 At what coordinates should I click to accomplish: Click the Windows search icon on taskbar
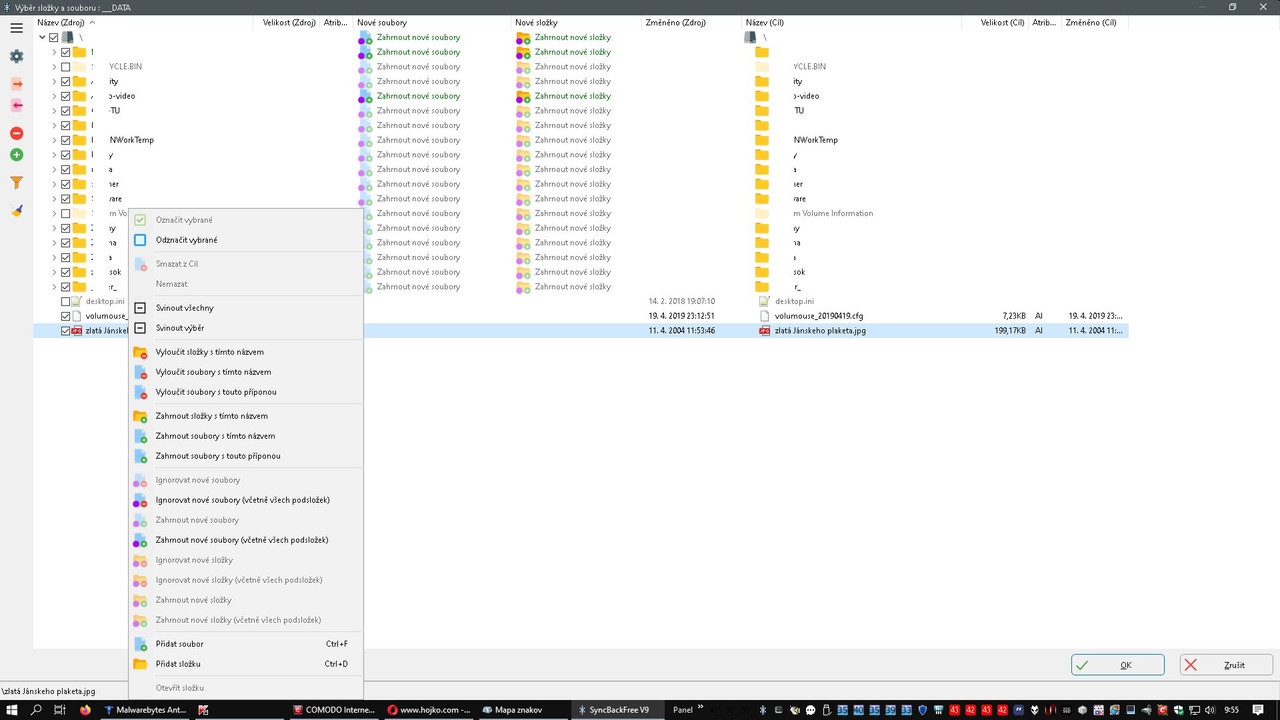click(x=37, y=710)
